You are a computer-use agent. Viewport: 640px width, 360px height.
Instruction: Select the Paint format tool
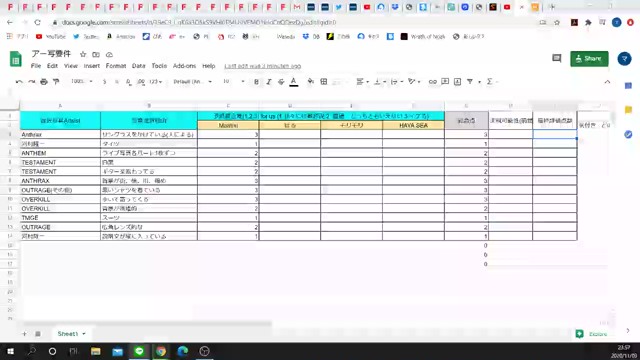[56, 82]
